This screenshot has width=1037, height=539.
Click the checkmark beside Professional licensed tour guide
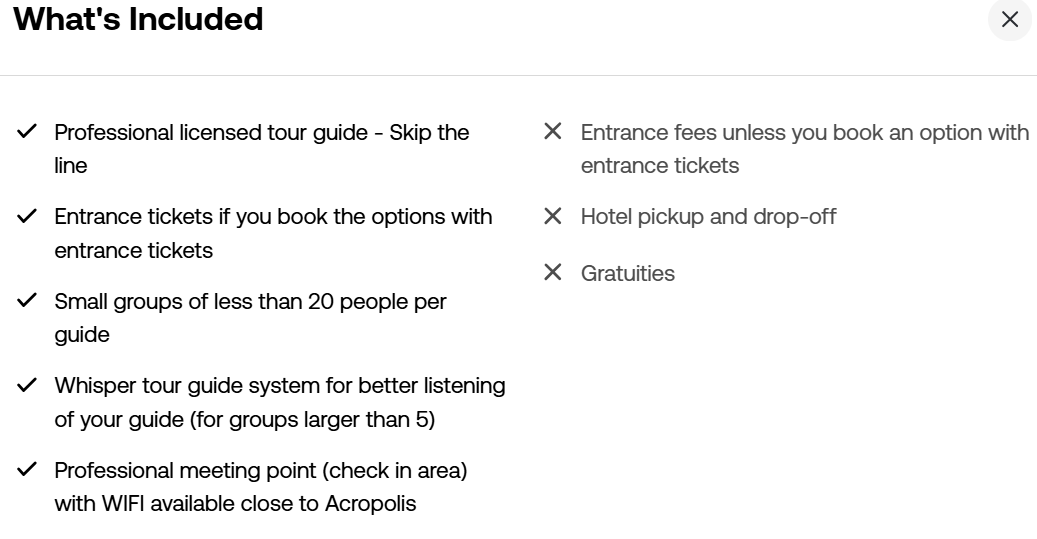(27, 132)
